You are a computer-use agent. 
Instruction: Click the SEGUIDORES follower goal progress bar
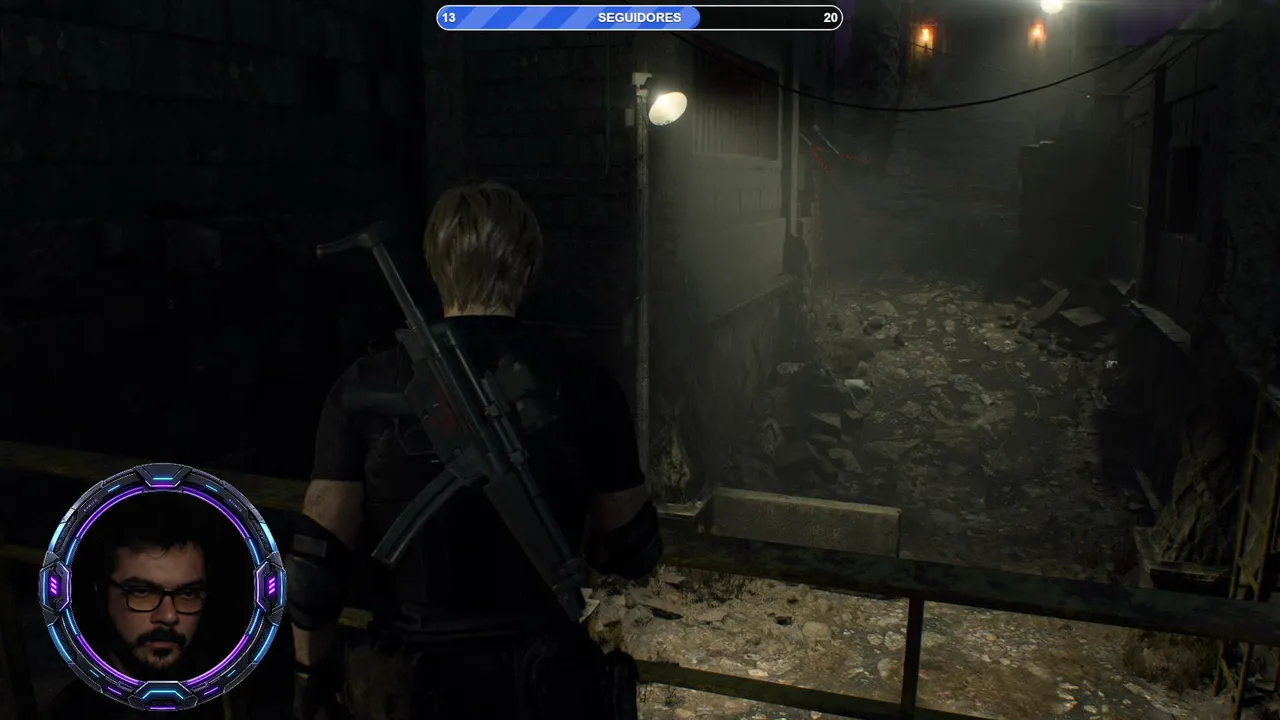639,17
